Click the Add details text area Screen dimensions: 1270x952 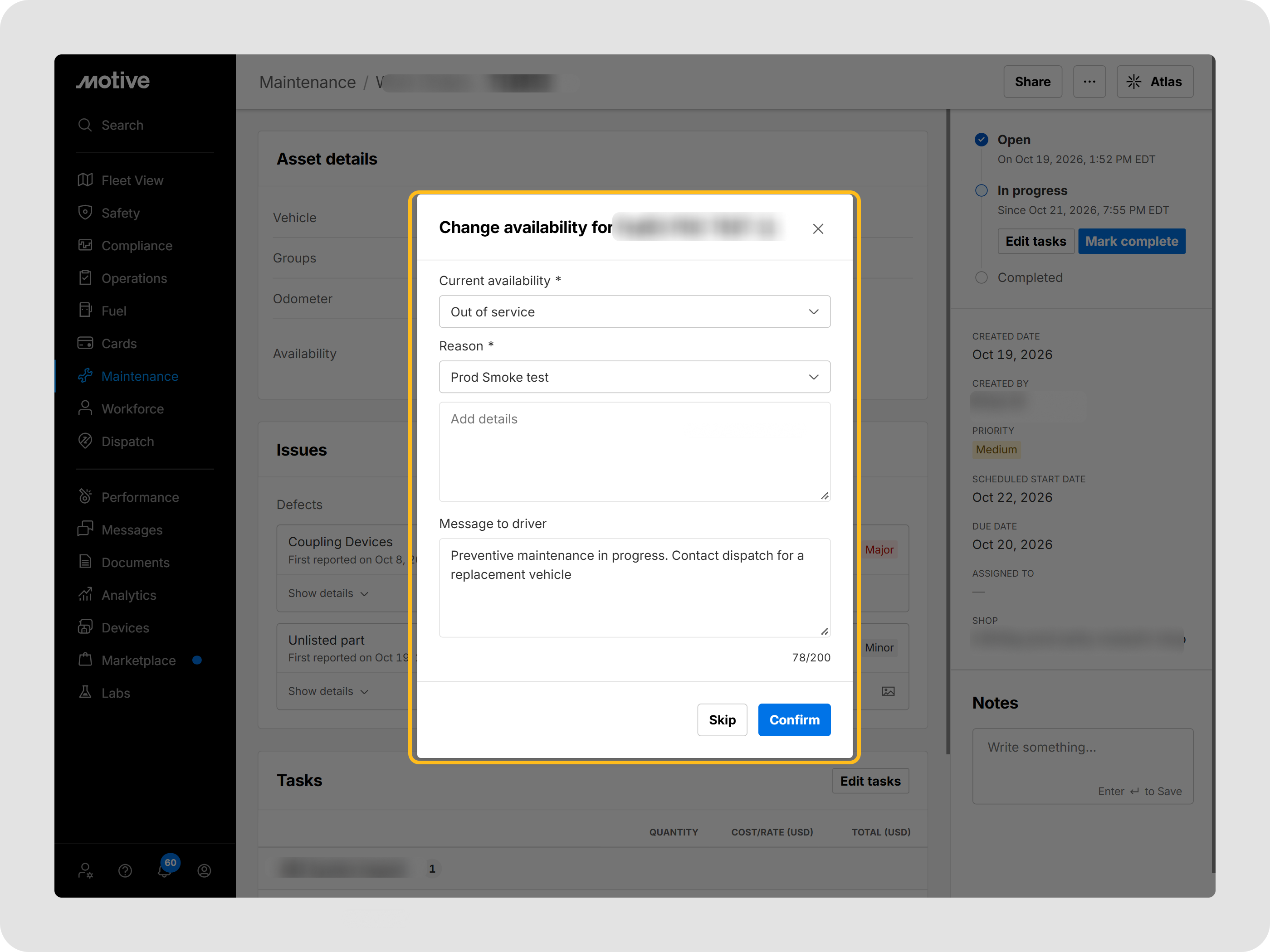pos(635,452)
